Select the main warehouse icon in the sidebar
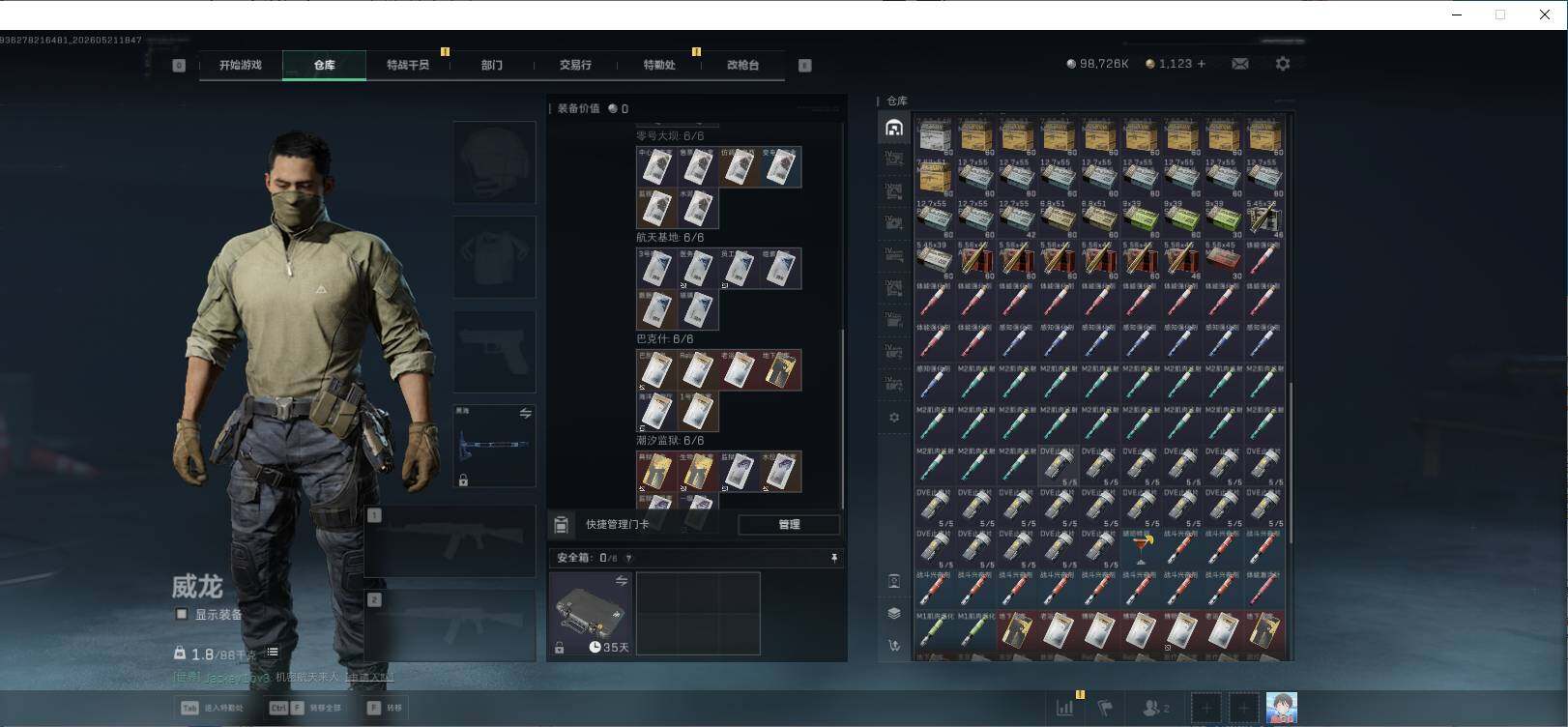Viewport: 1568px width, 727px height. click(x=894, y=128)
